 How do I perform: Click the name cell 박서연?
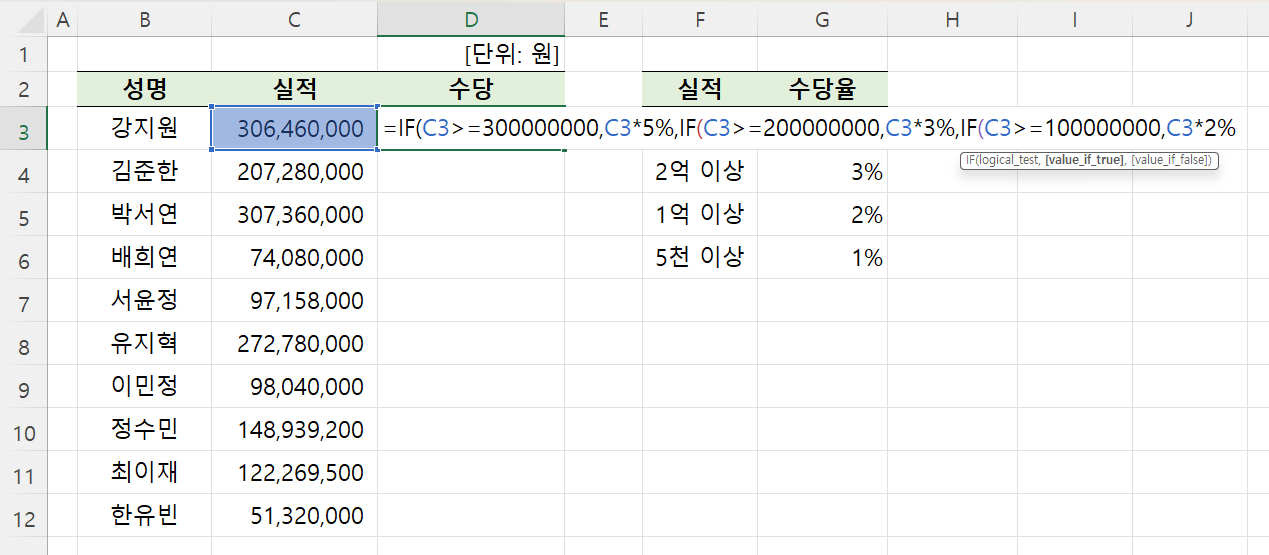(x=144, y=215)
